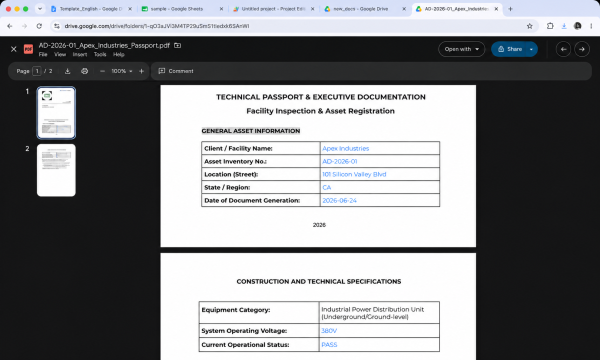Open the profile avatar
600x360 pixels.
coord(578,26)
